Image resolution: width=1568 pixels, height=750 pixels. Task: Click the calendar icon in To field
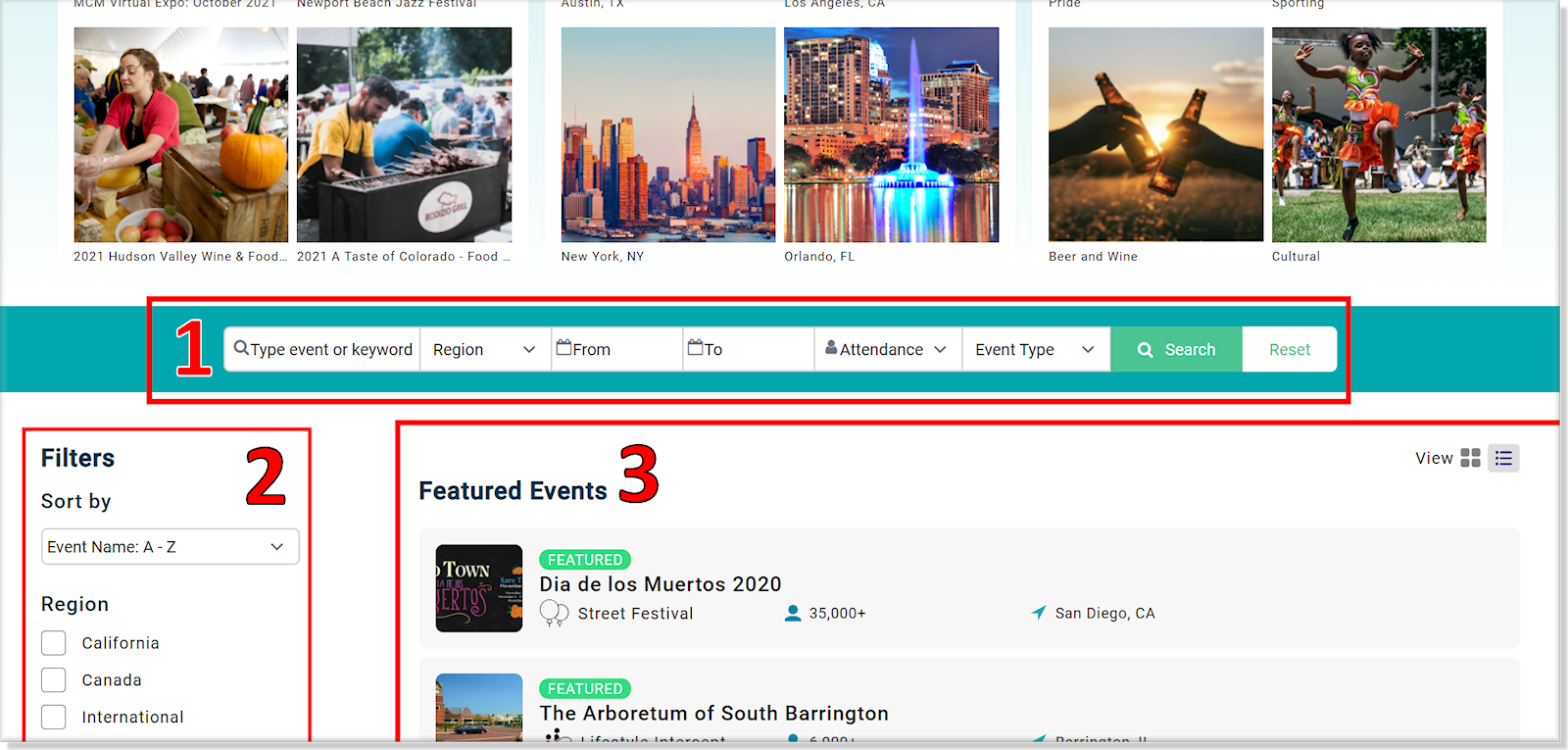696,348
